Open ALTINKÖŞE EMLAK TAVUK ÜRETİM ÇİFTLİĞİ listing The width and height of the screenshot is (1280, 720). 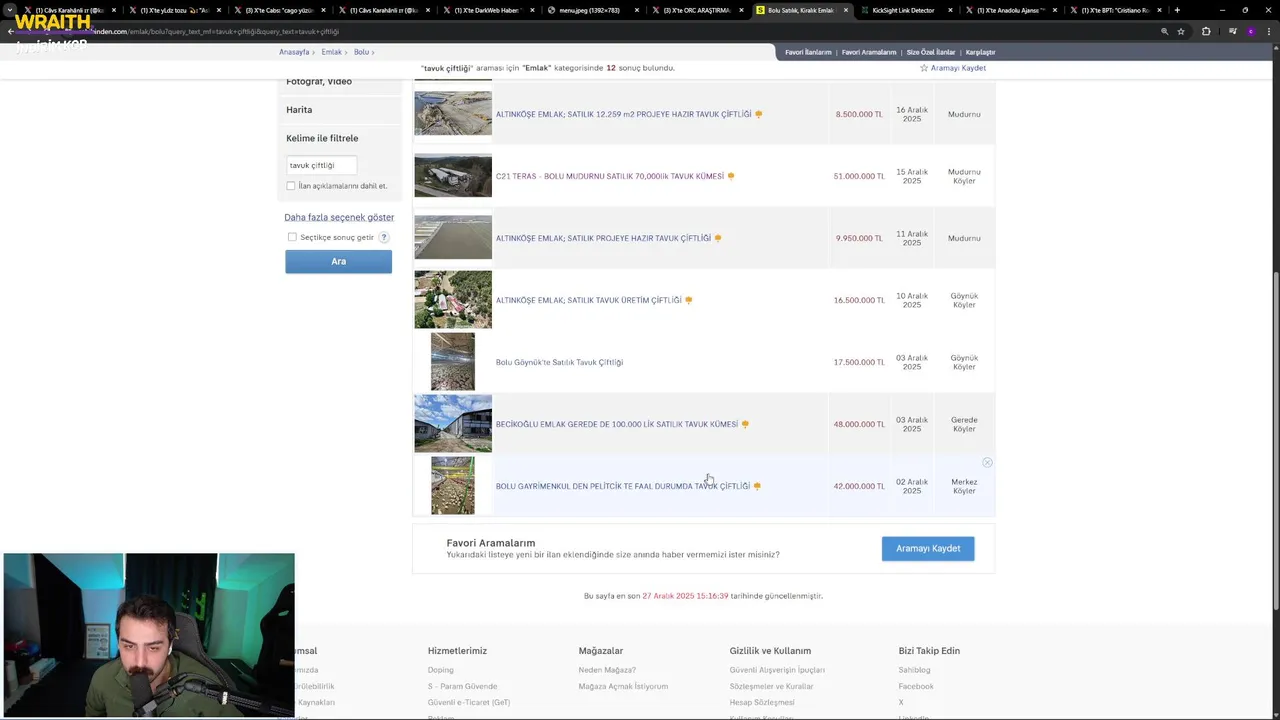tap(588, 300)
